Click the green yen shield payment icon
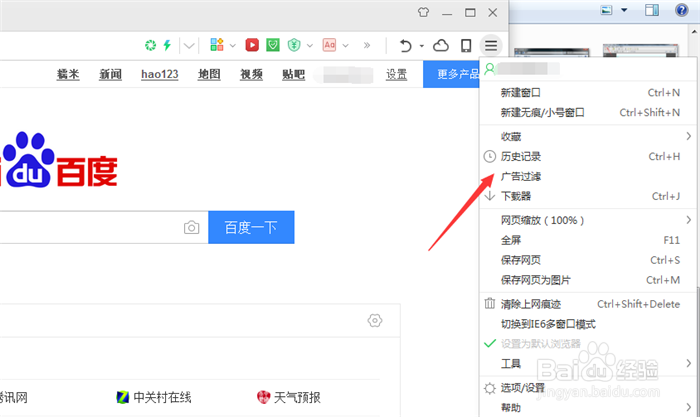 294,45
